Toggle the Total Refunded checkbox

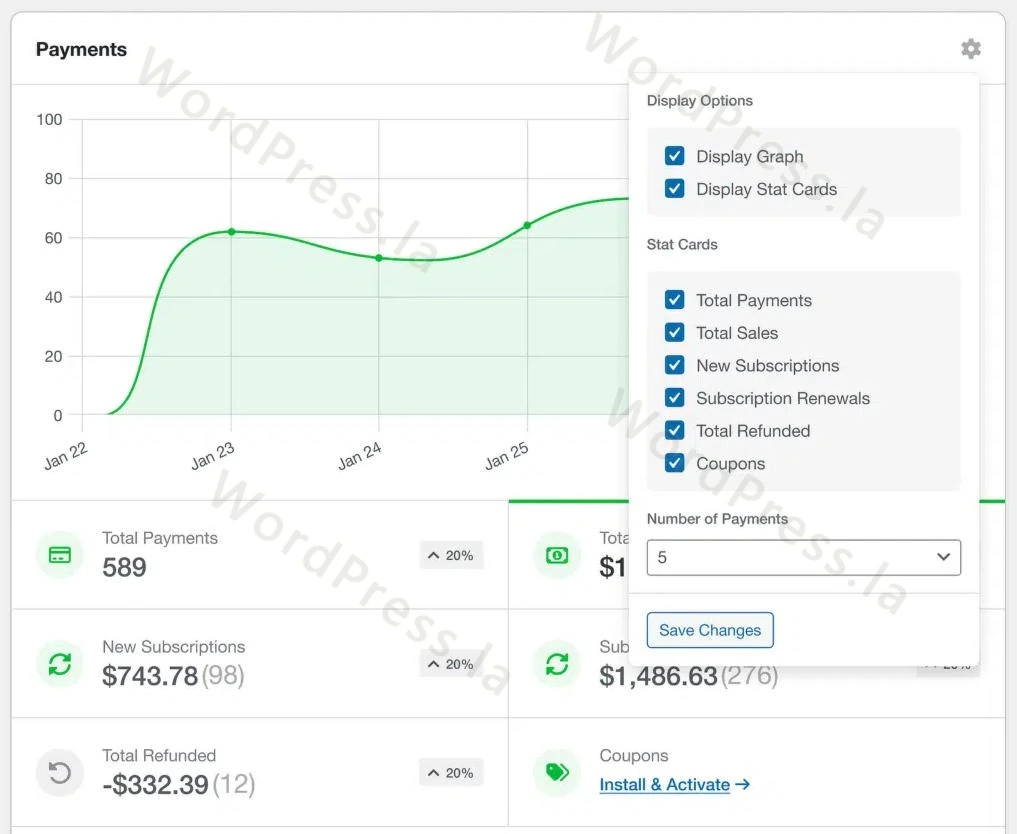tap(675, 431)
